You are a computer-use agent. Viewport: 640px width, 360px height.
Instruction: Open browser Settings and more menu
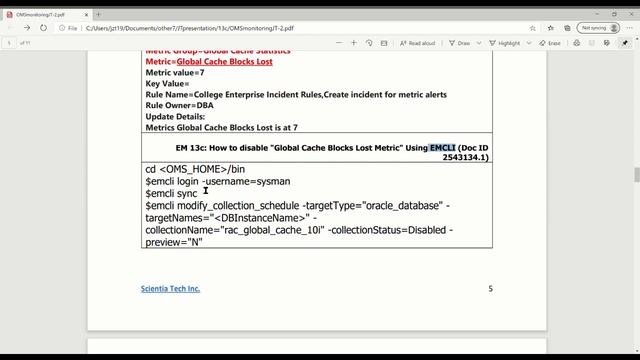(630, 28)
